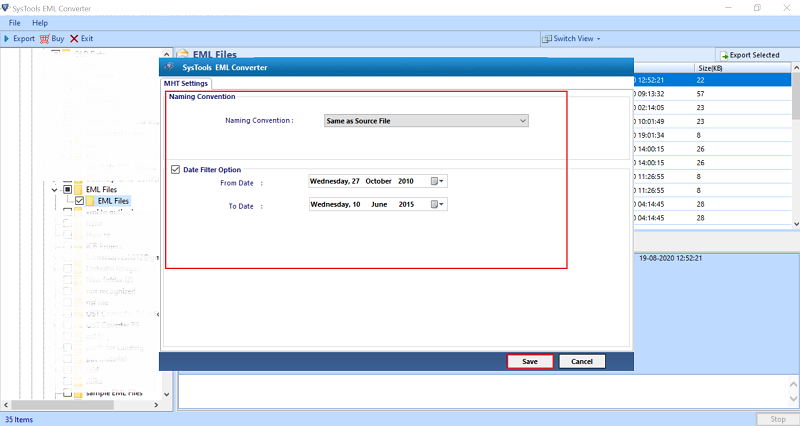Click the folder tree scroll right arrow
This screenshot has height=426, width=800.
click(x=156, y=405)
